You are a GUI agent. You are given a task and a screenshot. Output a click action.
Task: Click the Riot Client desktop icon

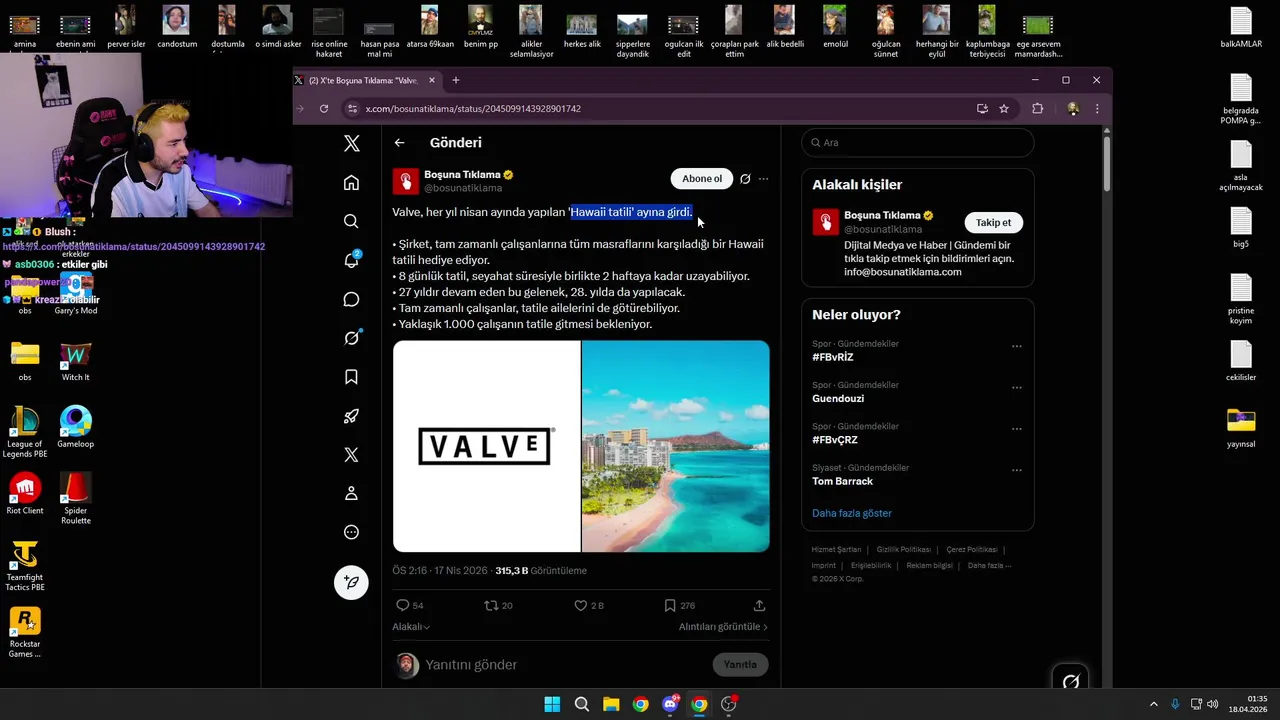click(25, 493)
